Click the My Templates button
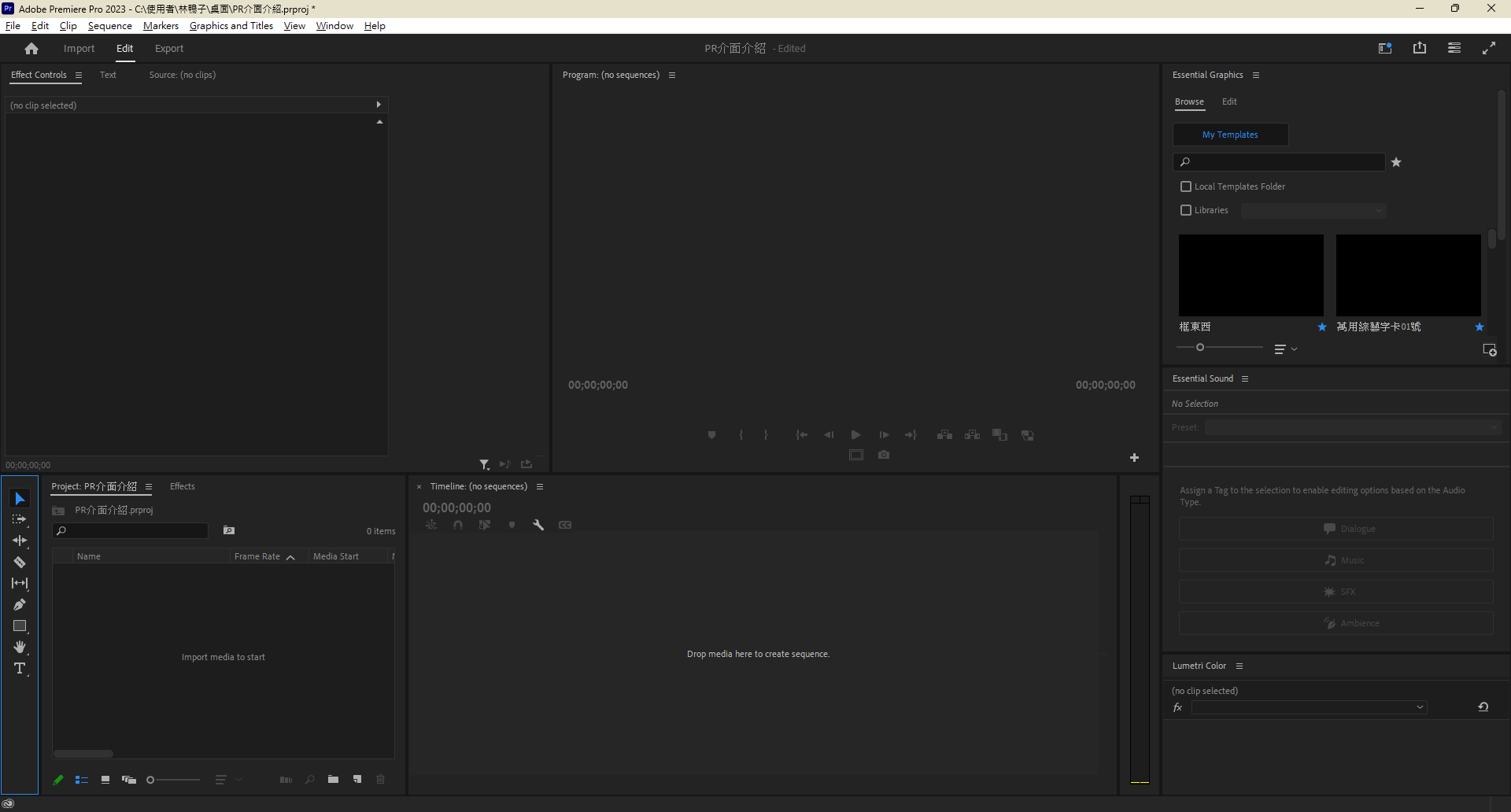This screenshot has width=1511, height=812. pos(1230,135)
